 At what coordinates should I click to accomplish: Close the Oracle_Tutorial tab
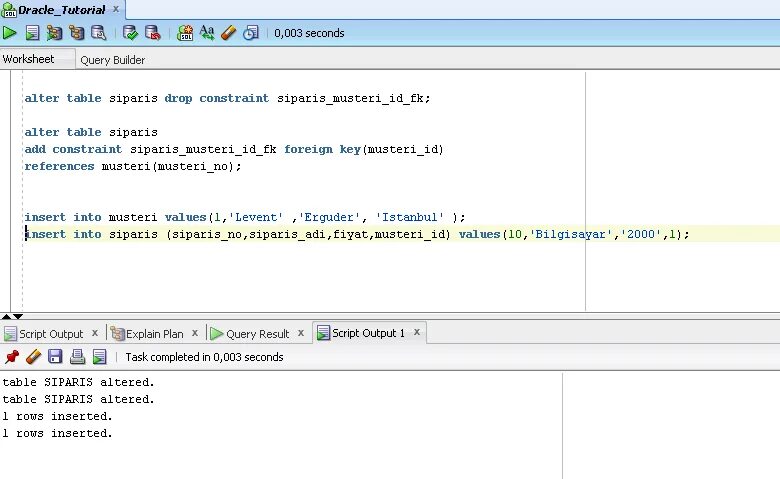coord(115,9)
